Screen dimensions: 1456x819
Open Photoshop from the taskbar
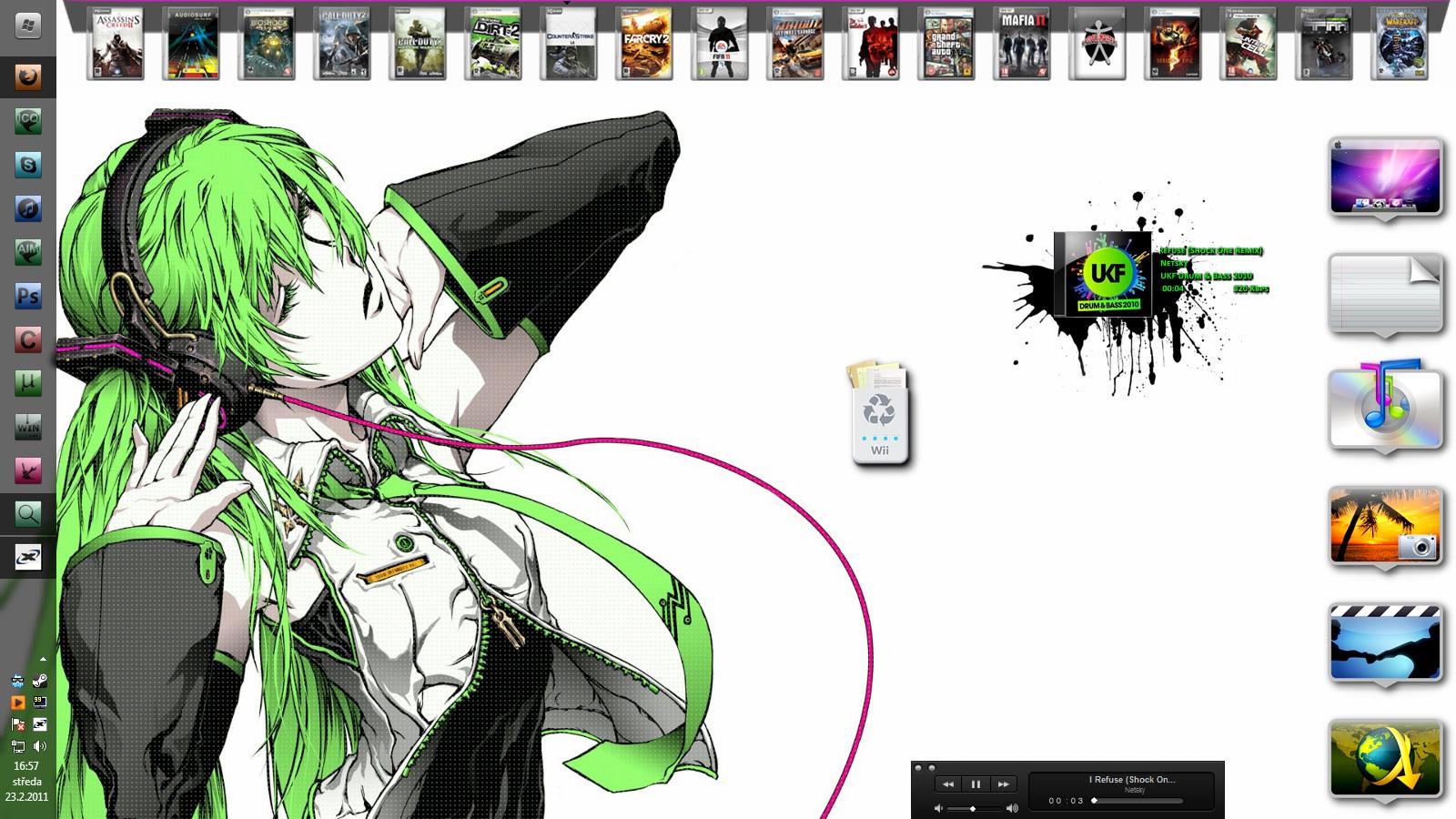[x=27, y=296]
